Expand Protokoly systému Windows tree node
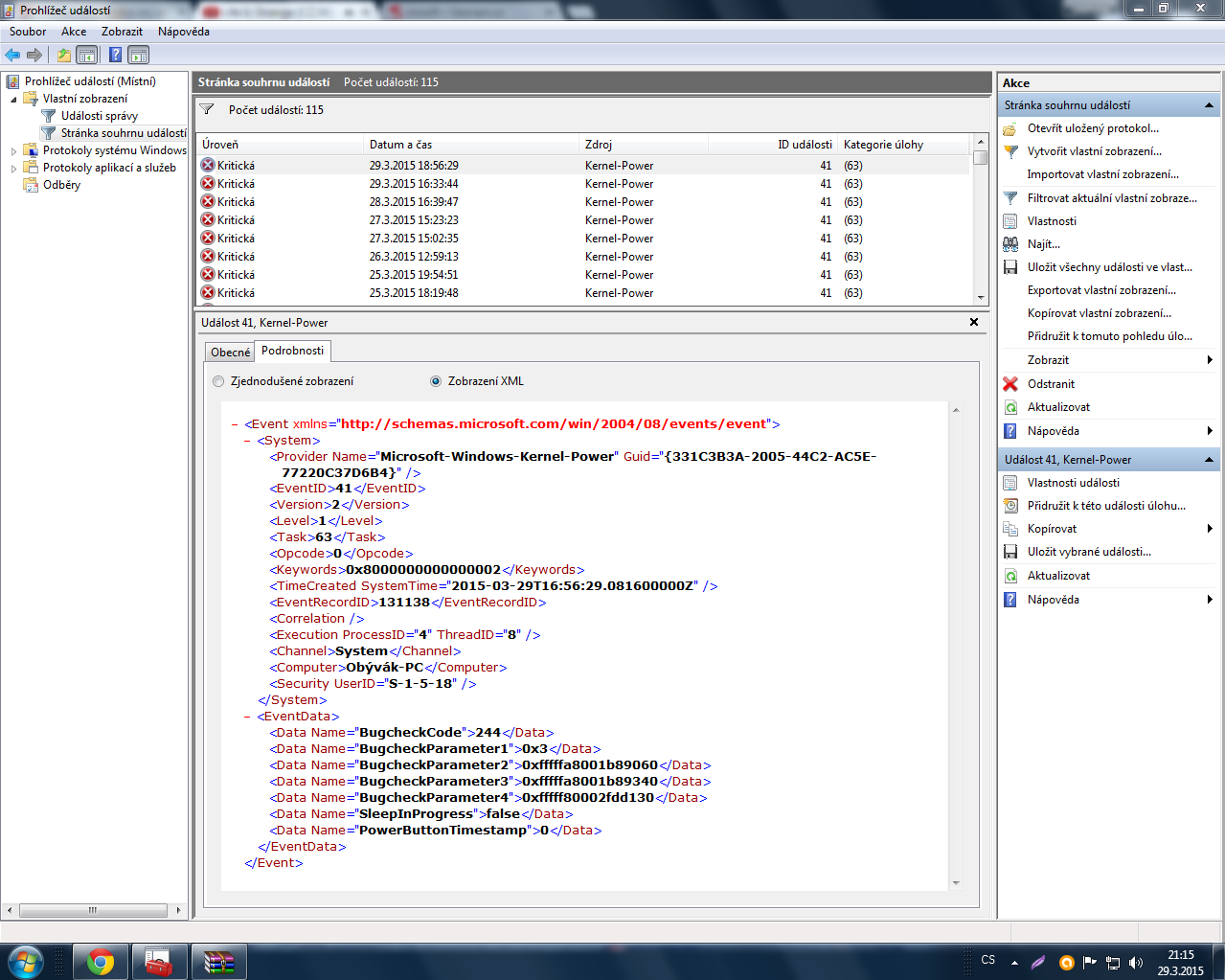Image resolution: width=1225 pixels, height=980 pixels. pyautogui.click(x=13, y=151)
